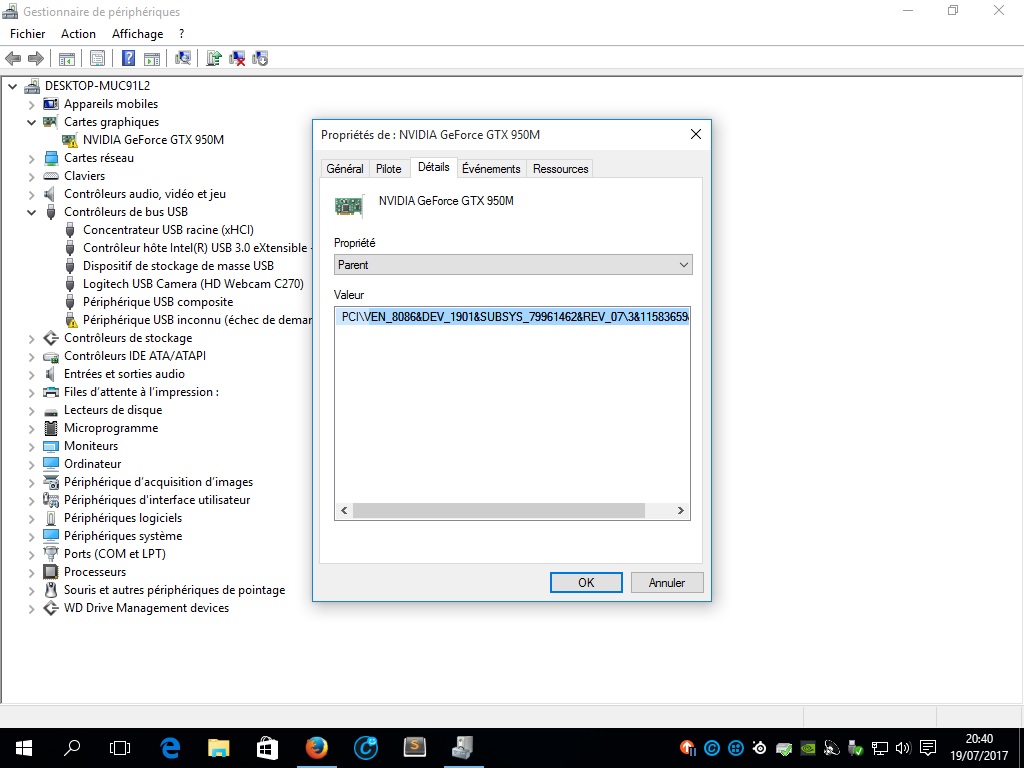
Task: Click the Forward arrow toolbar icon
Action: [36, 59]
